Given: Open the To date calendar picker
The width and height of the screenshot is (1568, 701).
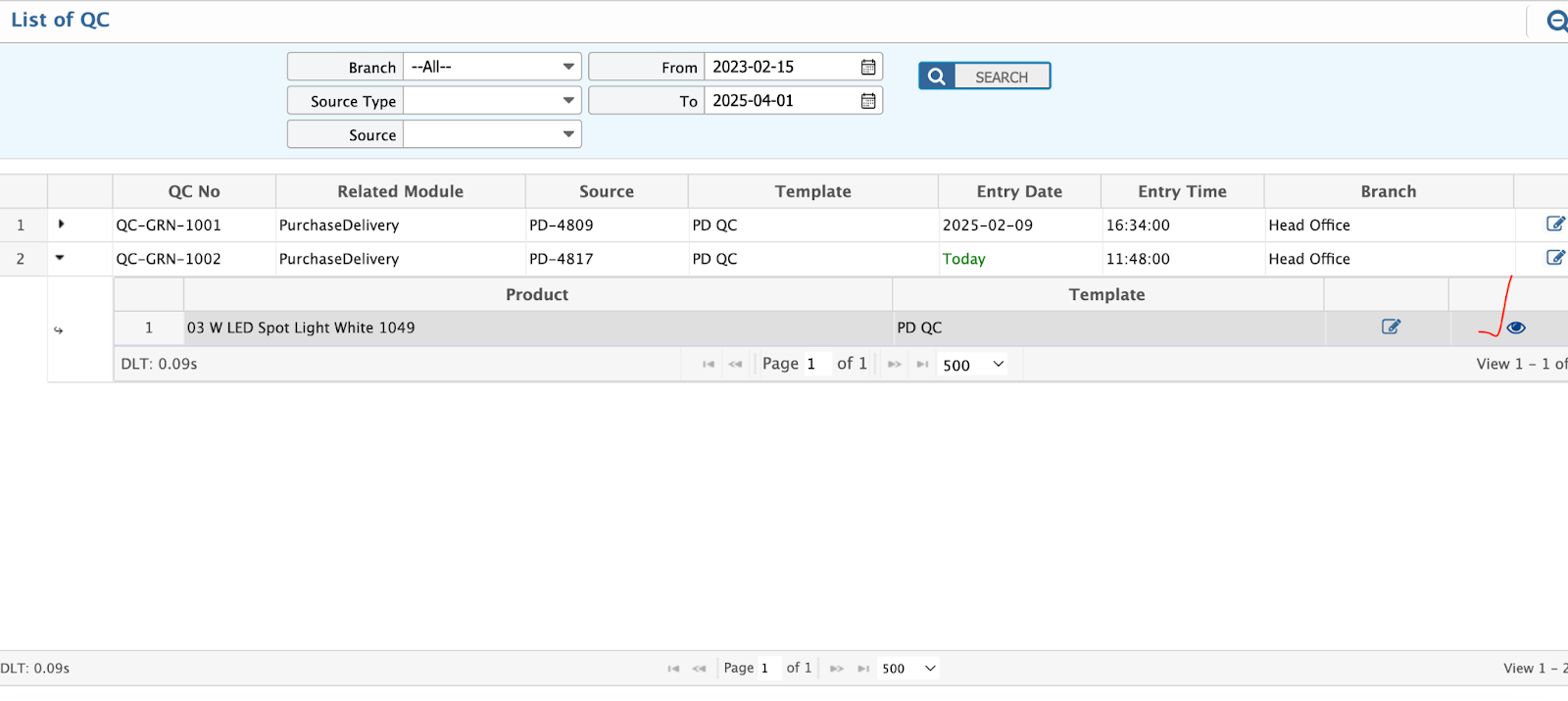Looking at the screenshot, I should (x=867, y=101).
